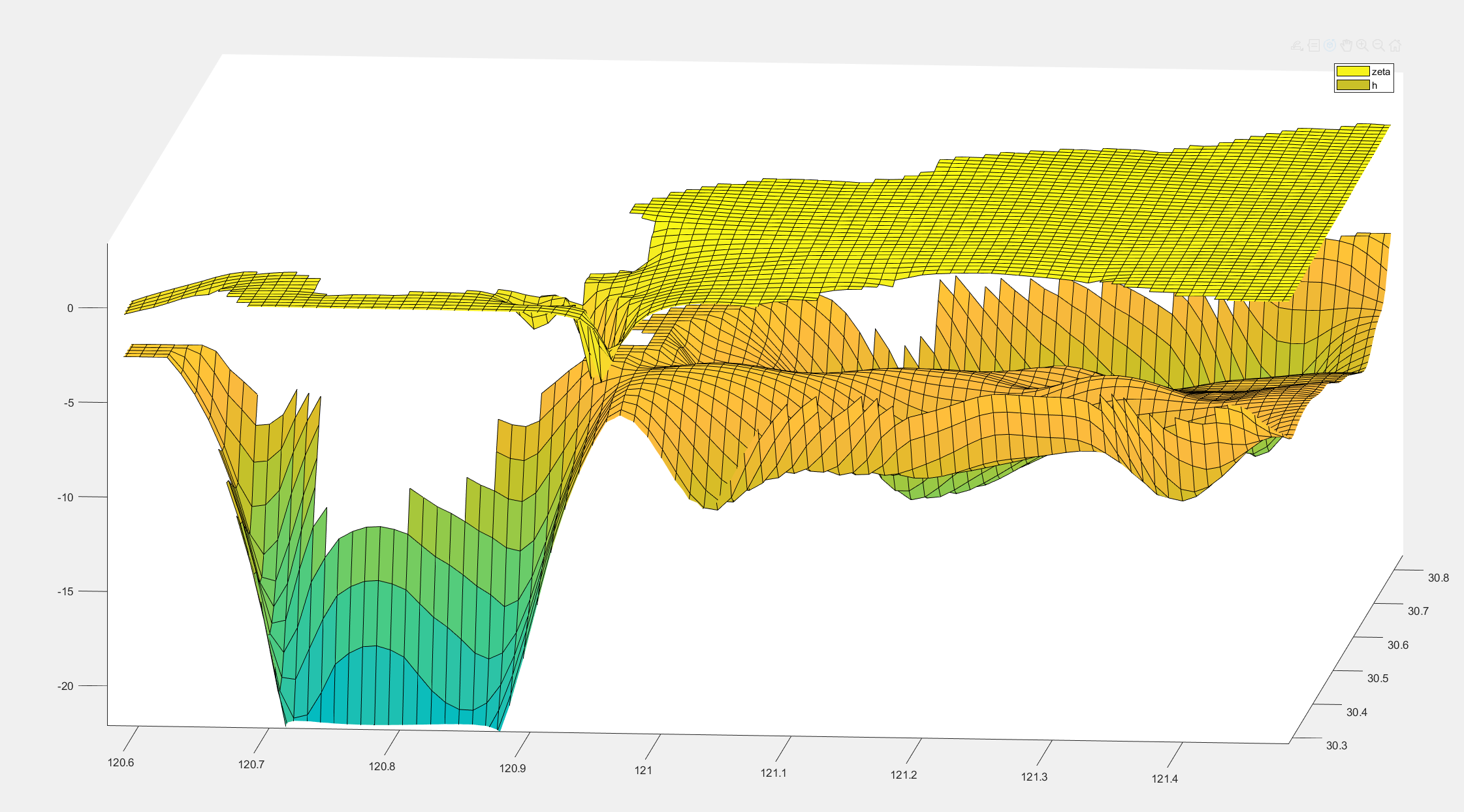Click the 0 z-axis tick label
Viewport: 1464px width, 812px height.
click(x=70, y=308)
